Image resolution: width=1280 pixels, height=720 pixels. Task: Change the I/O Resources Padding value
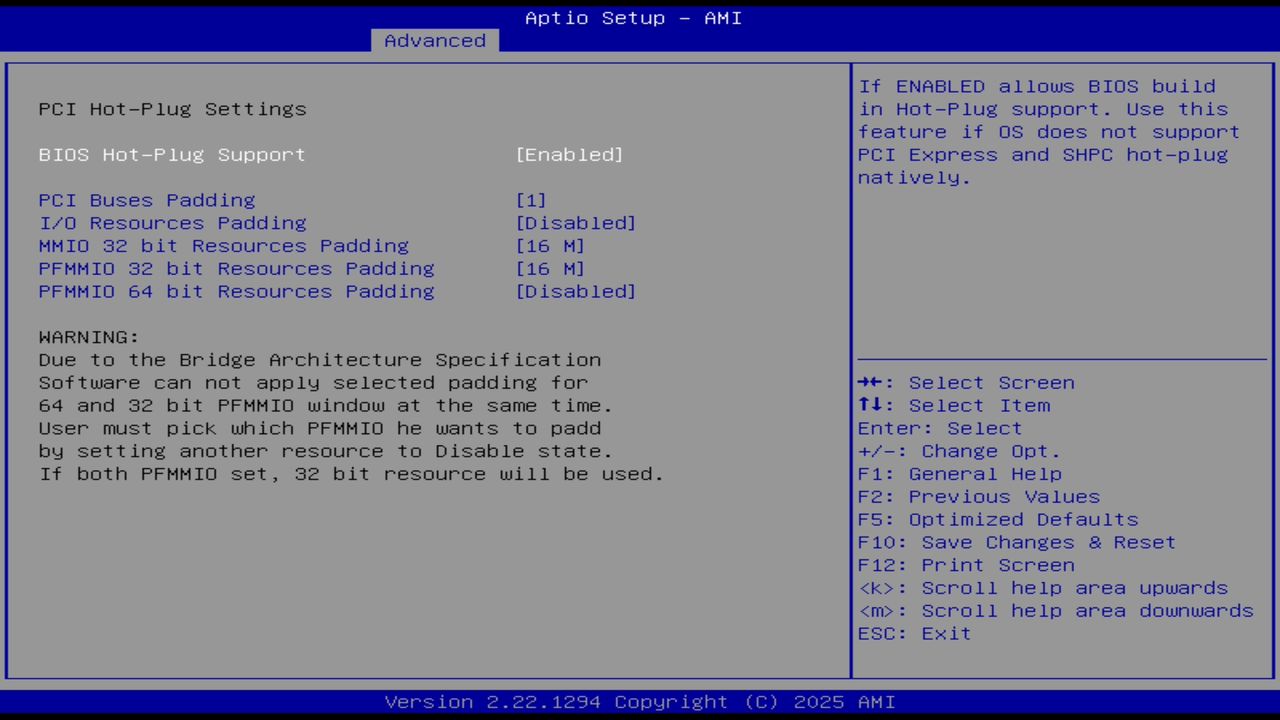point(172,223)
